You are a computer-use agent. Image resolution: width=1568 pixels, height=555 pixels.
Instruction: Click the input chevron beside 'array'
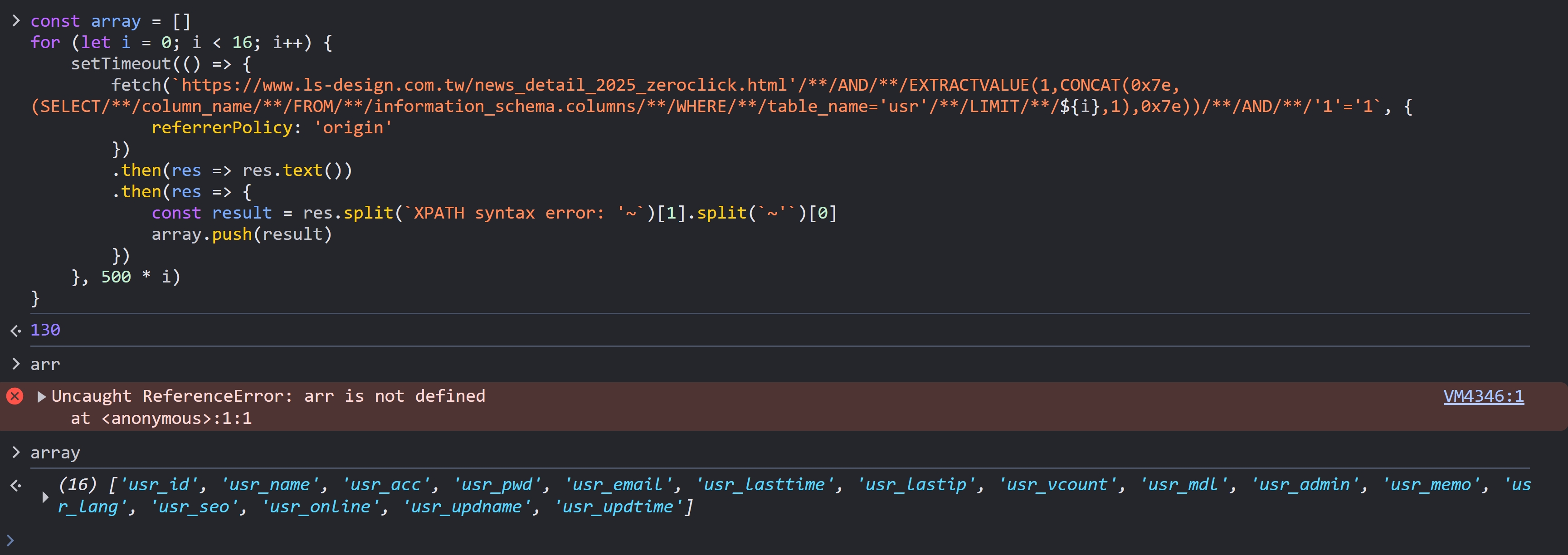click(x=16, y=452)
